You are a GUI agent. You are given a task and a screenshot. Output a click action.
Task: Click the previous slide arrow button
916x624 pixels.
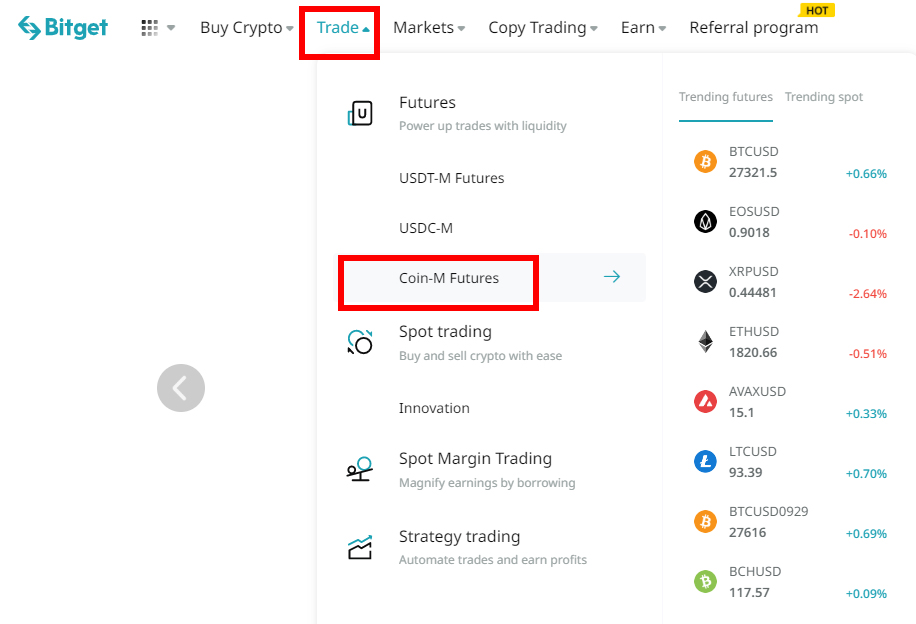click(181, 388)
